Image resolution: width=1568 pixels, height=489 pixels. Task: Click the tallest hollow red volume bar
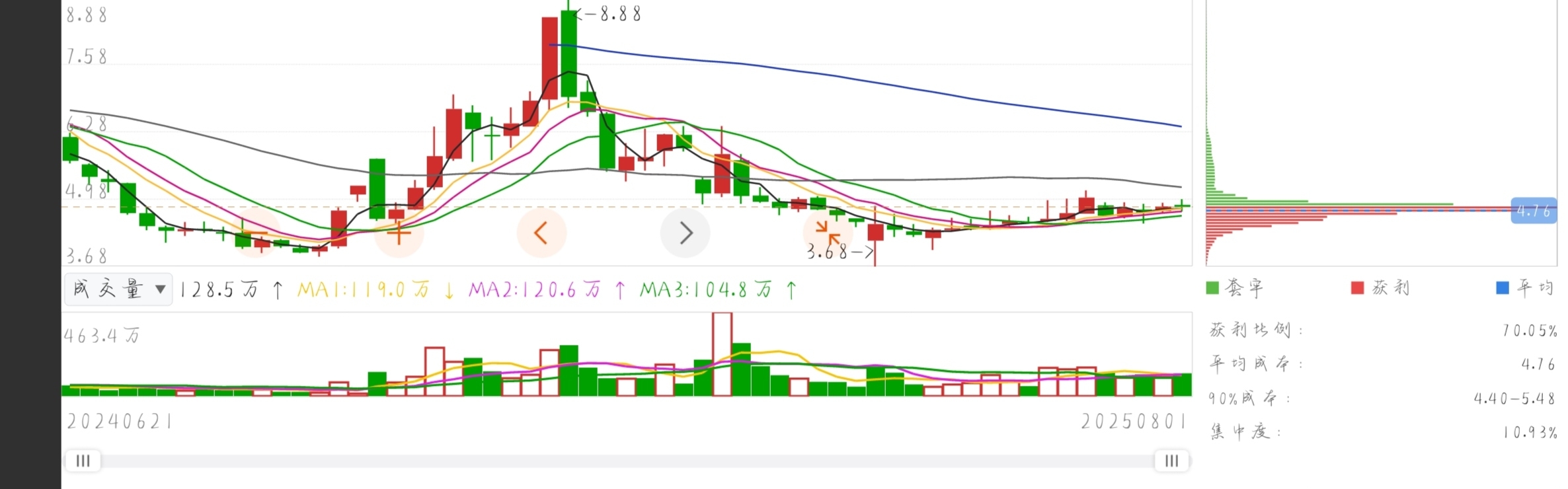coord(722,354)
